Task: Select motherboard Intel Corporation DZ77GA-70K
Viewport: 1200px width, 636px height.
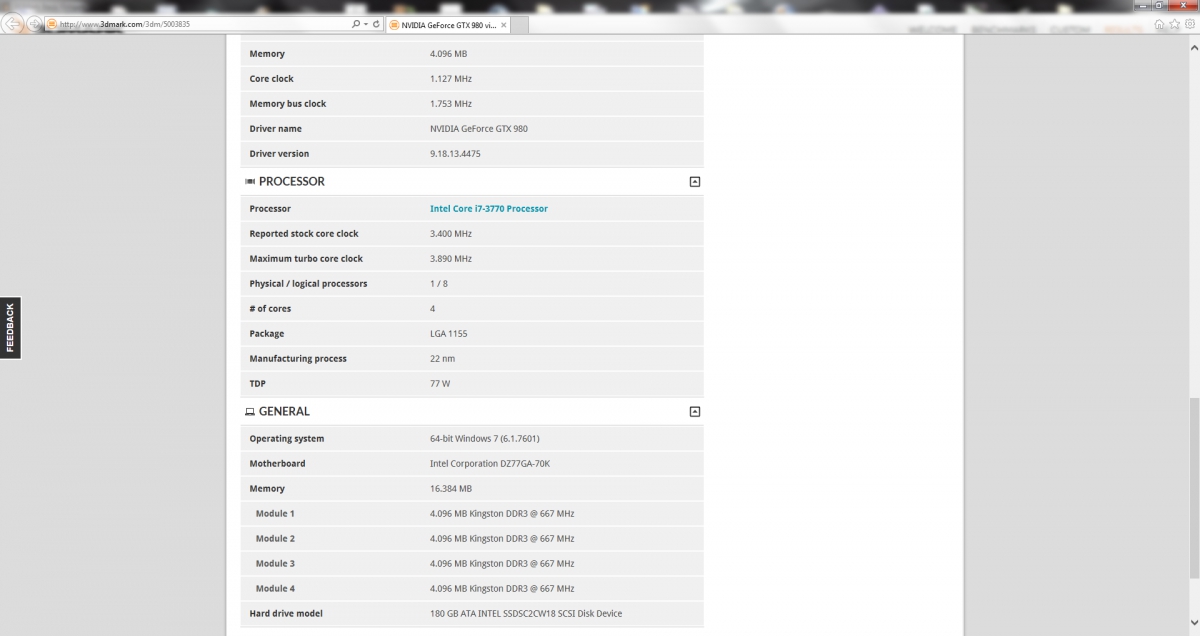Action: click(490, 464)
